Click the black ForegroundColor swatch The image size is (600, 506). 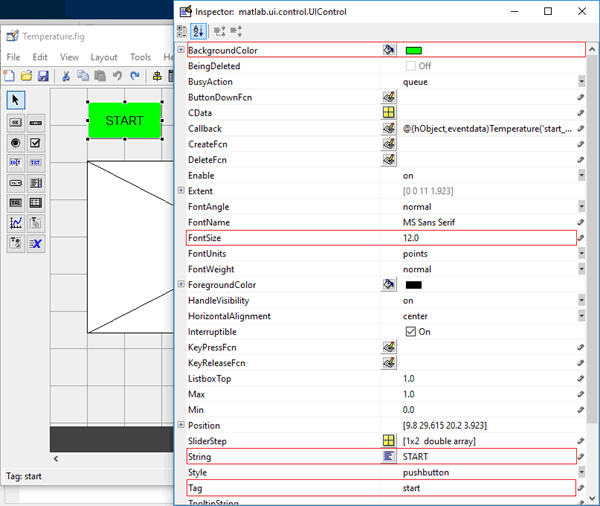414,285
